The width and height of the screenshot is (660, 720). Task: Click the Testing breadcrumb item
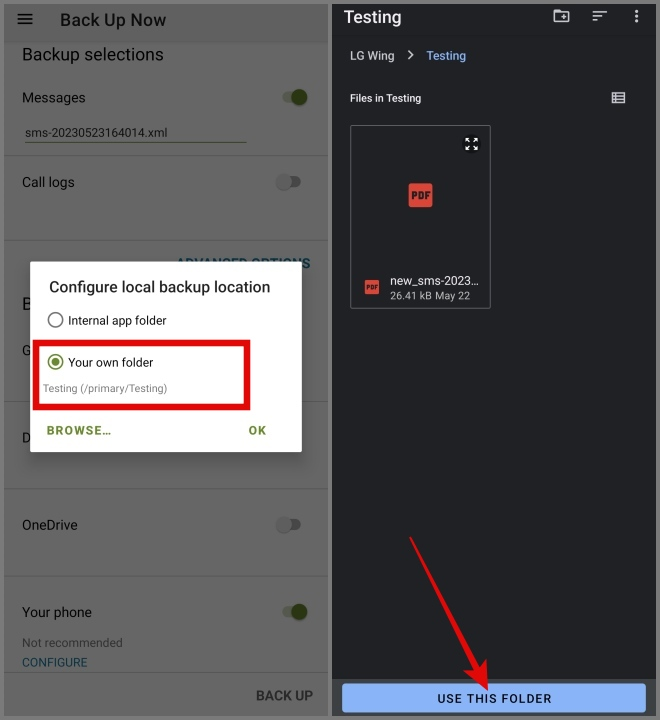446,56
